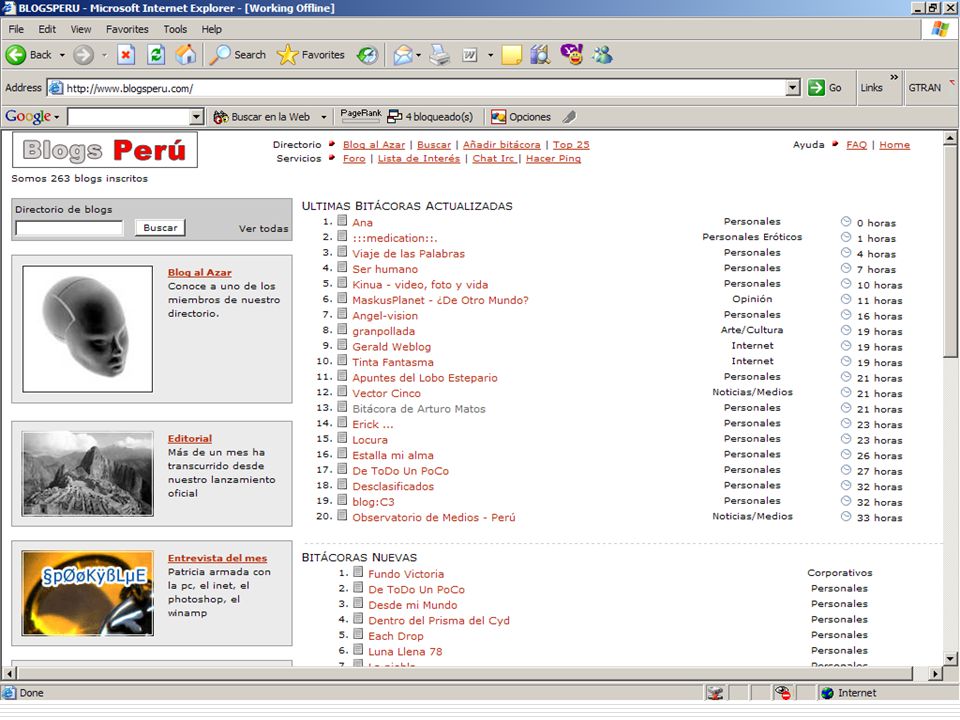
Task: Open the File menu
Action: coord(16,29)
